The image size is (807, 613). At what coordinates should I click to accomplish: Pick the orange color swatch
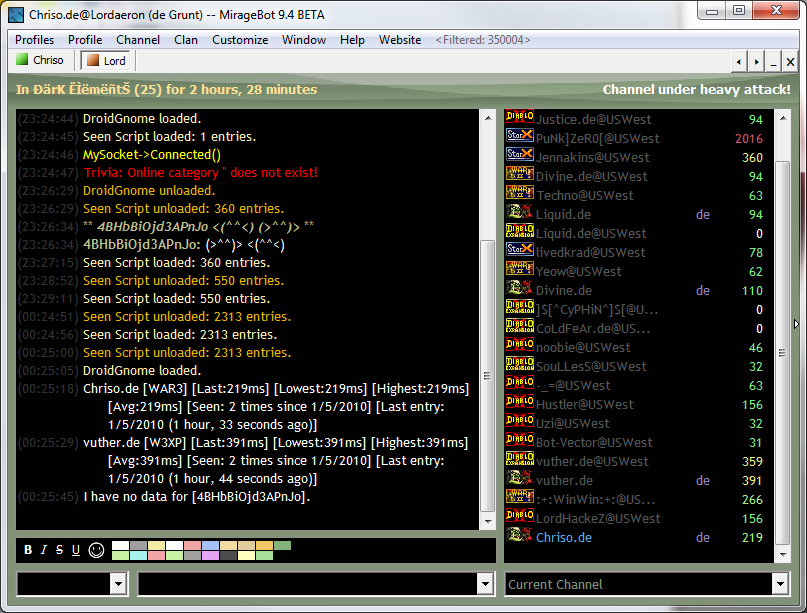coord(265,546)
